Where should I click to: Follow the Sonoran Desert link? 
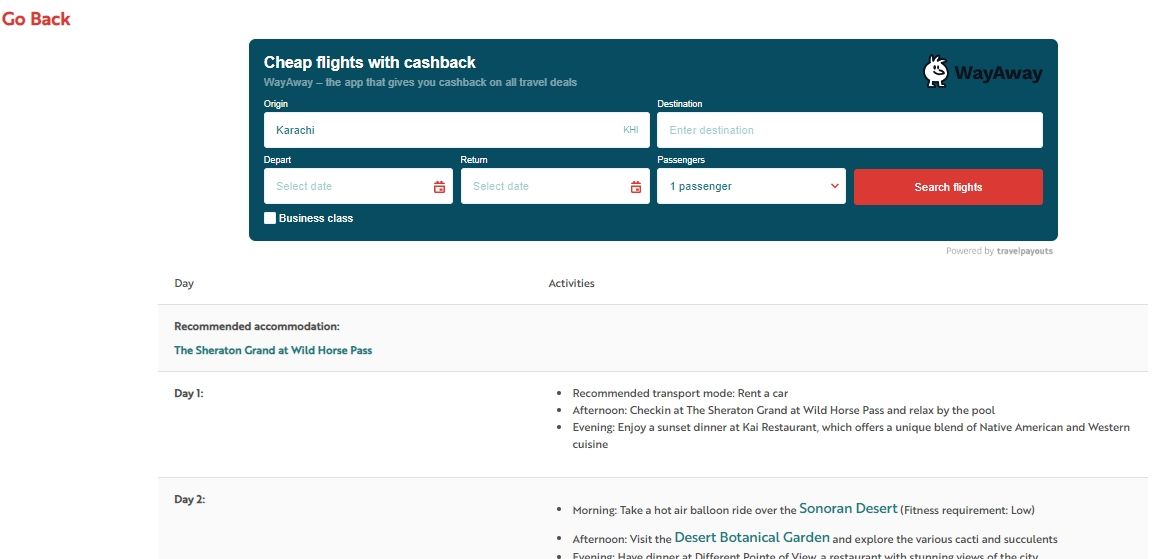(x=848, y=509)
